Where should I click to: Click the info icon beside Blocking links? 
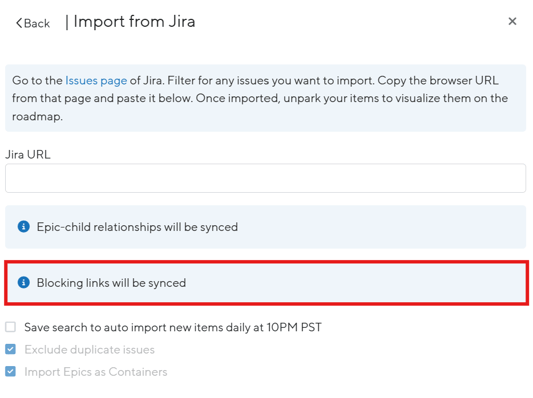point(23,282)
